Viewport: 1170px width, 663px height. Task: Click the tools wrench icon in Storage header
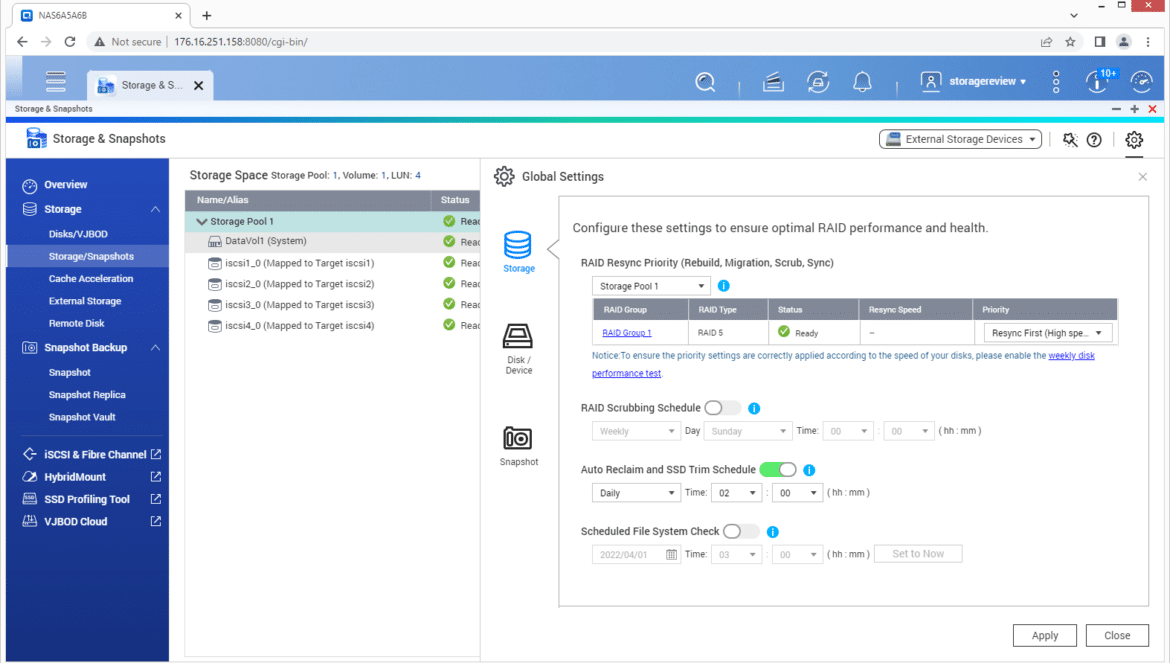pos(1070,139)
